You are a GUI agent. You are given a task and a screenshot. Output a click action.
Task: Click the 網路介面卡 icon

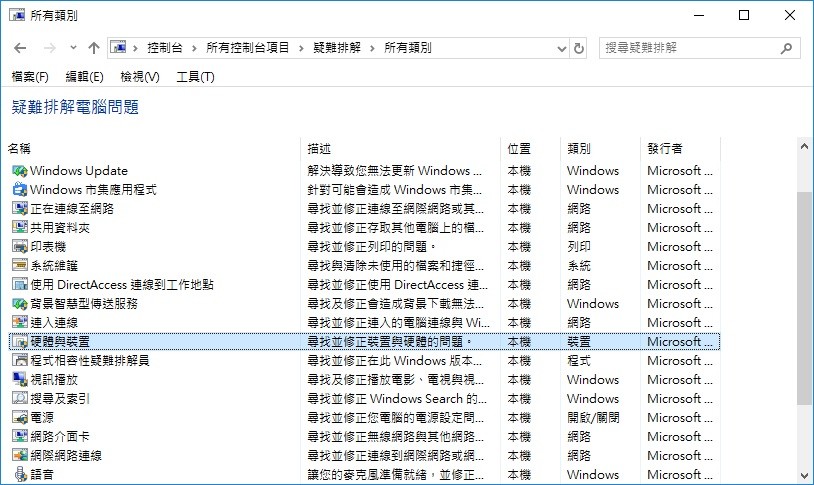(x=20, y=436)
